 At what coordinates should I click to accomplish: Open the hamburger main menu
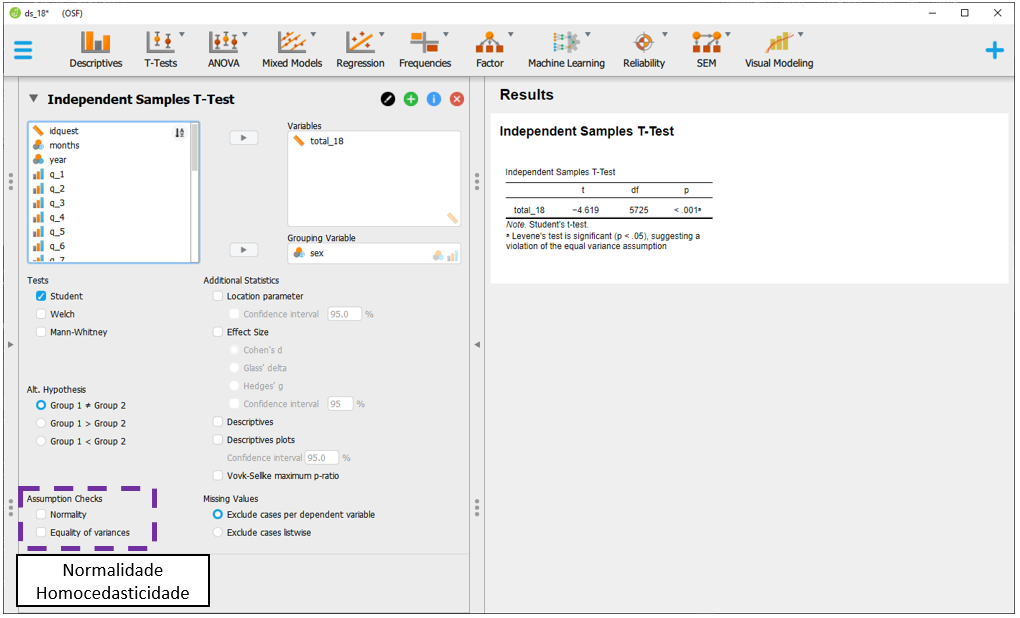23,50
